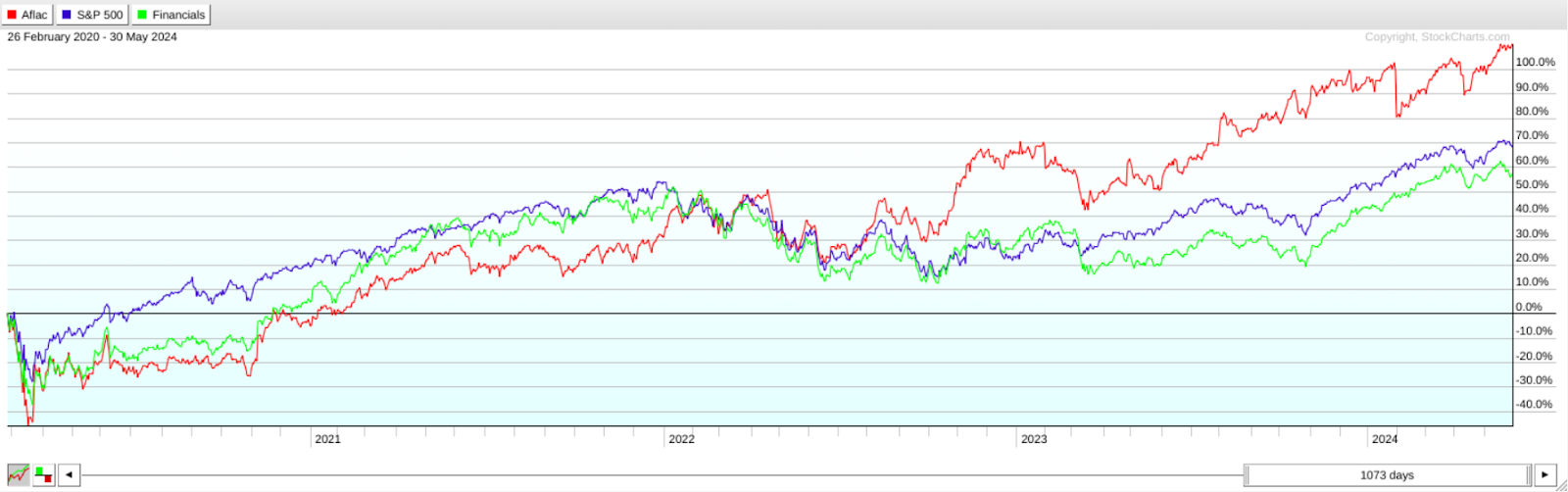Click the 2021 marker on the time axis
Viewport: 1568px width, 492px height.
click(x=327, y=439)
